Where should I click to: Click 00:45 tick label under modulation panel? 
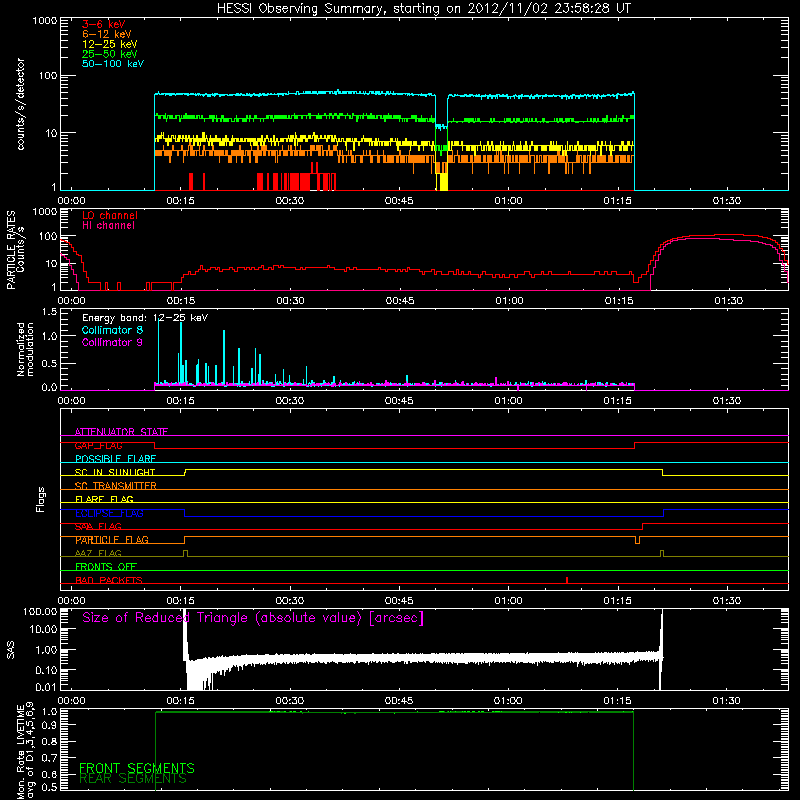pyautogui.click(x=399, y=401)
